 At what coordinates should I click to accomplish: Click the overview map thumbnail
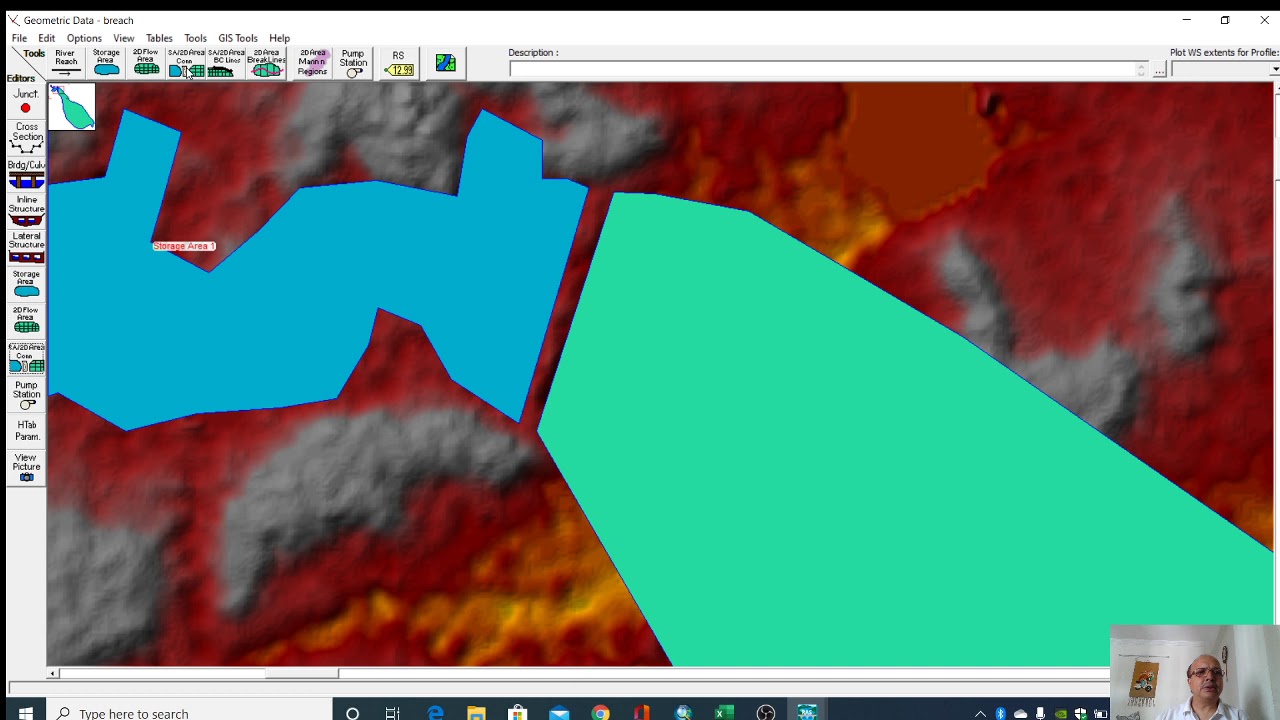click(x=72, y=107)
